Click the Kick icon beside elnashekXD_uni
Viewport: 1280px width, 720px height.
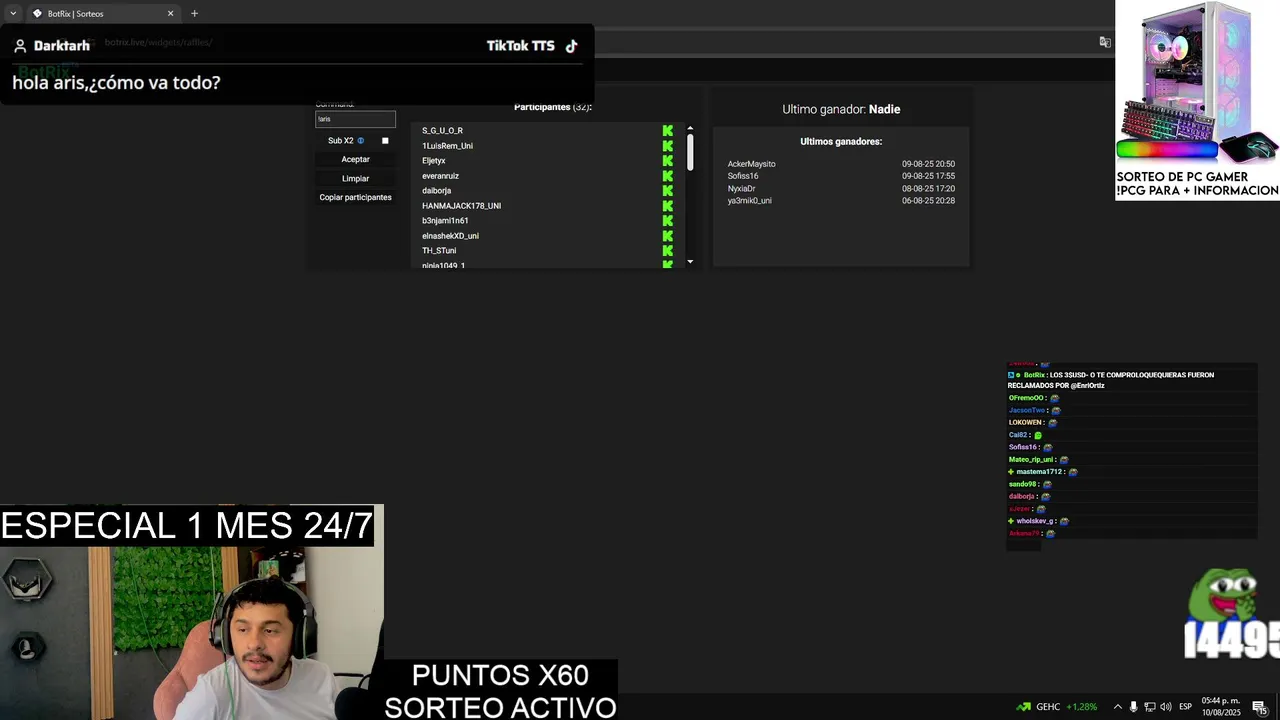tap(668, 236)
